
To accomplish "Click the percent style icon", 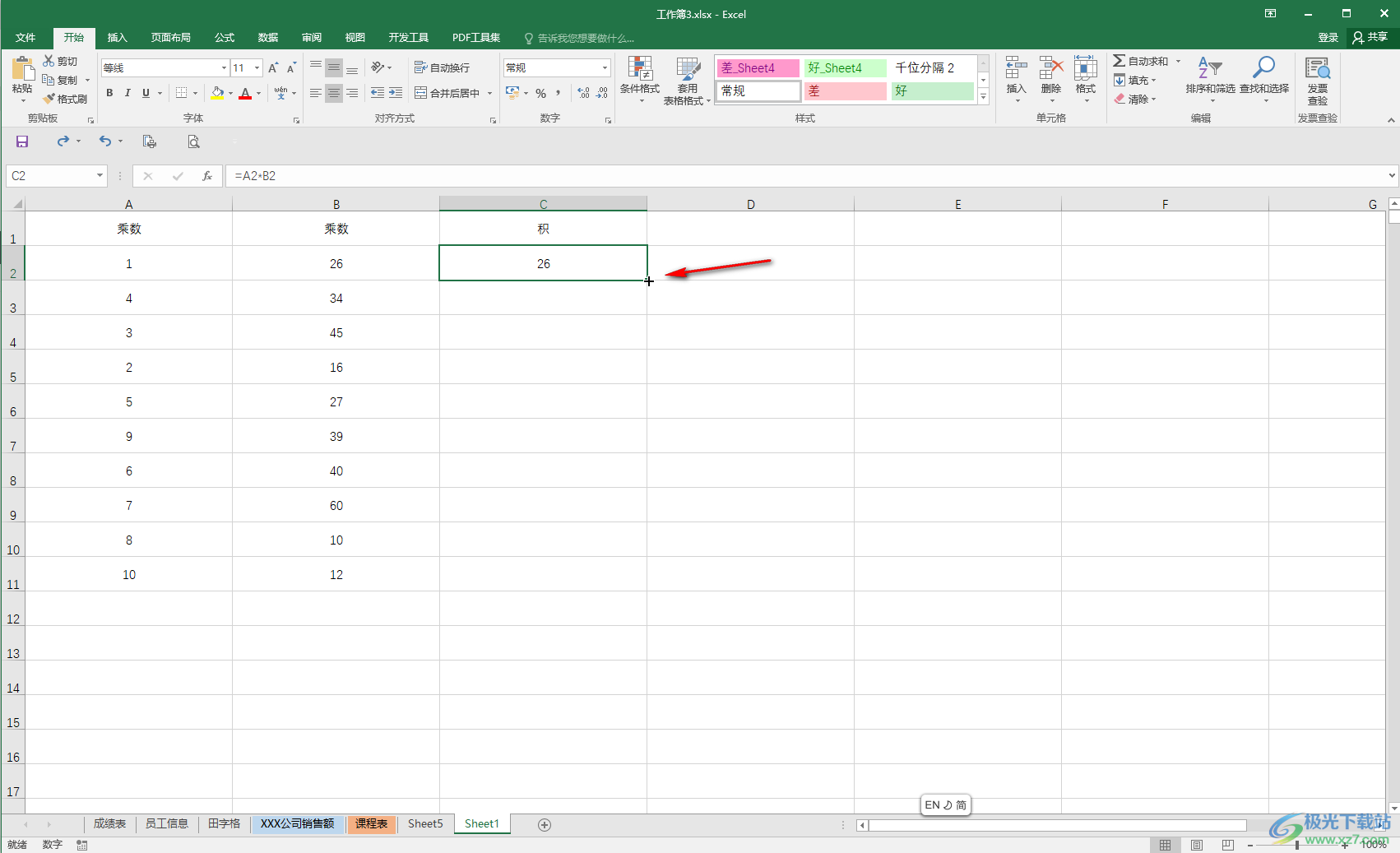I will 540,93.
